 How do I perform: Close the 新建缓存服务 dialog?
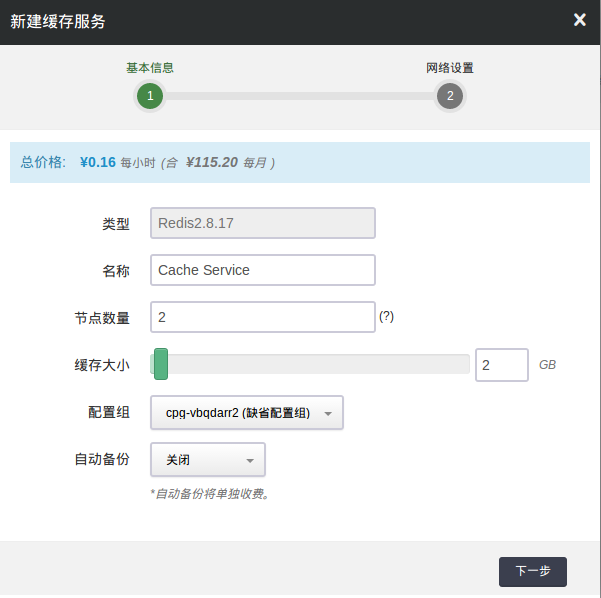(579, 20)
